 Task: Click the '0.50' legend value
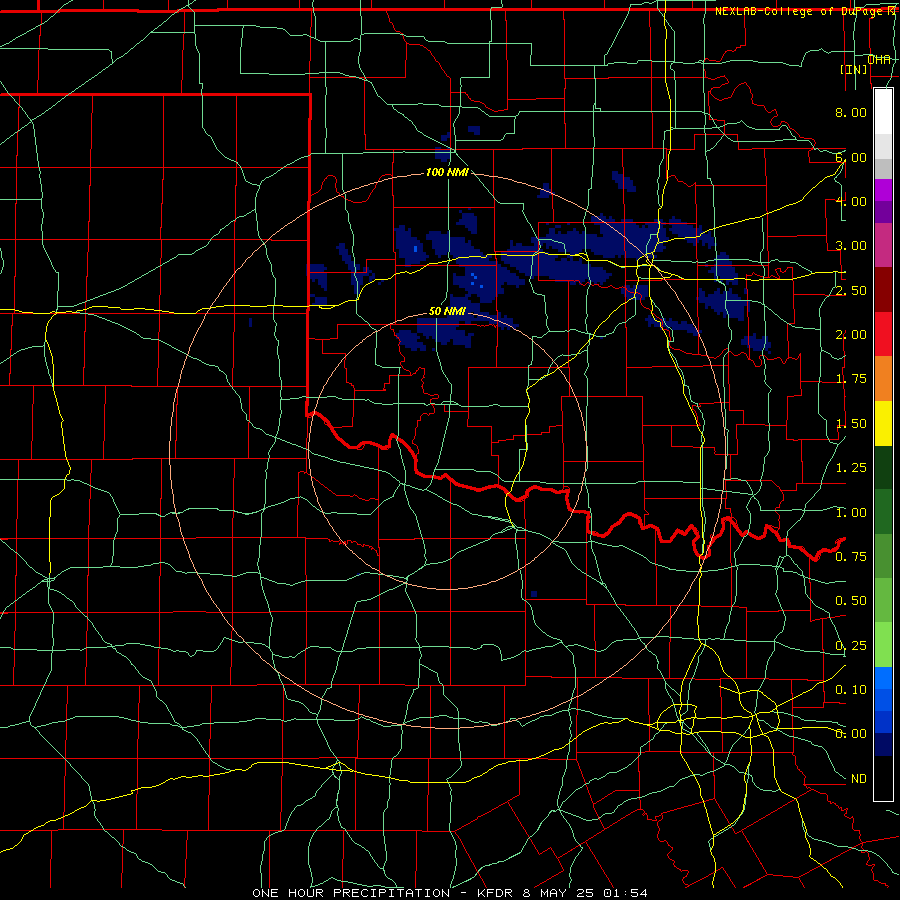click(x=851, y=601)
